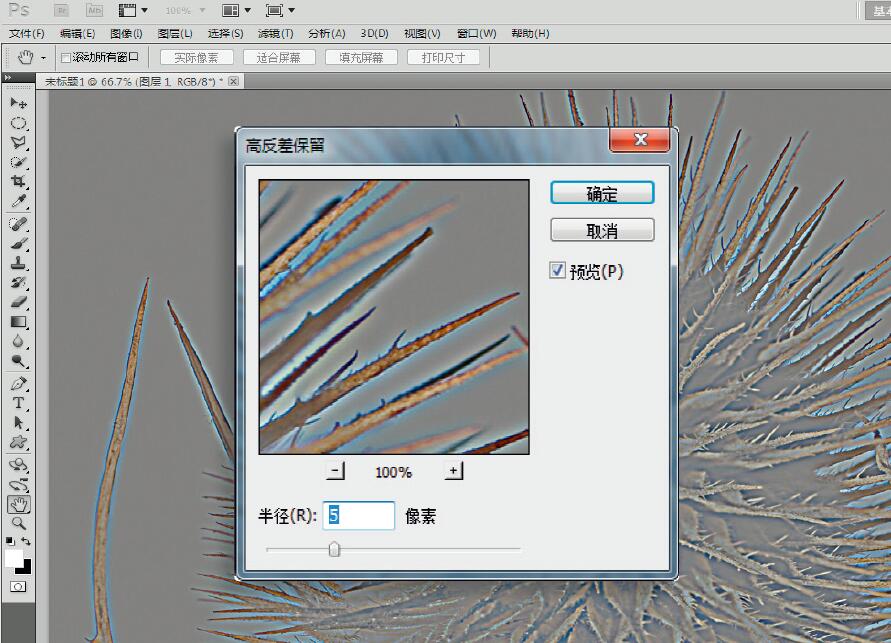Click 确定 to apply High Pass

coord(602,193)
